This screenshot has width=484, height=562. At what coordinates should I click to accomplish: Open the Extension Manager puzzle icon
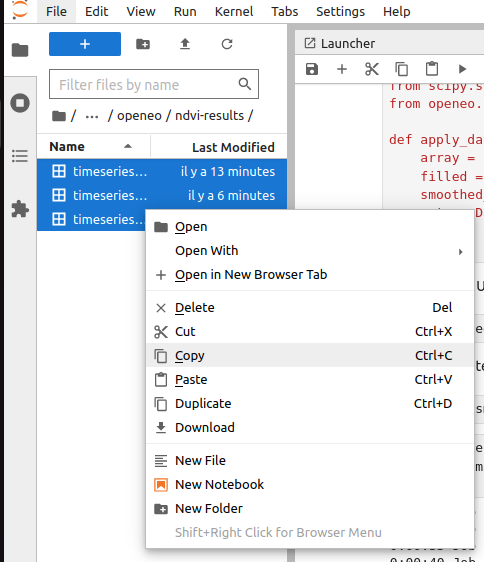[20, 209]
